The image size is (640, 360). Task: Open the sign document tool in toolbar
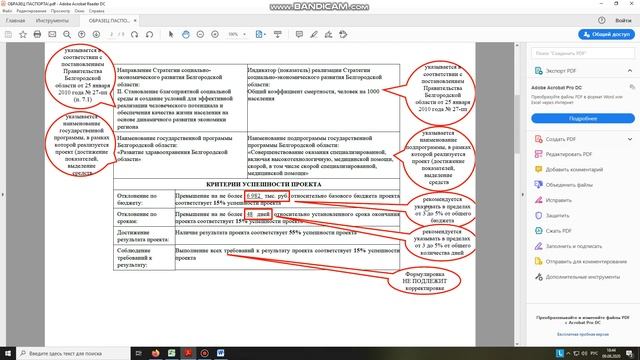328,35
